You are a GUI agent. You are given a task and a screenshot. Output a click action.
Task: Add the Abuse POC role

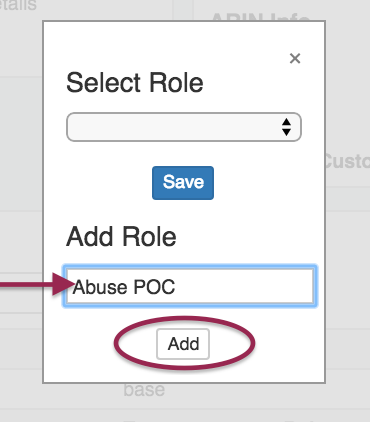(x=183, y=344)
